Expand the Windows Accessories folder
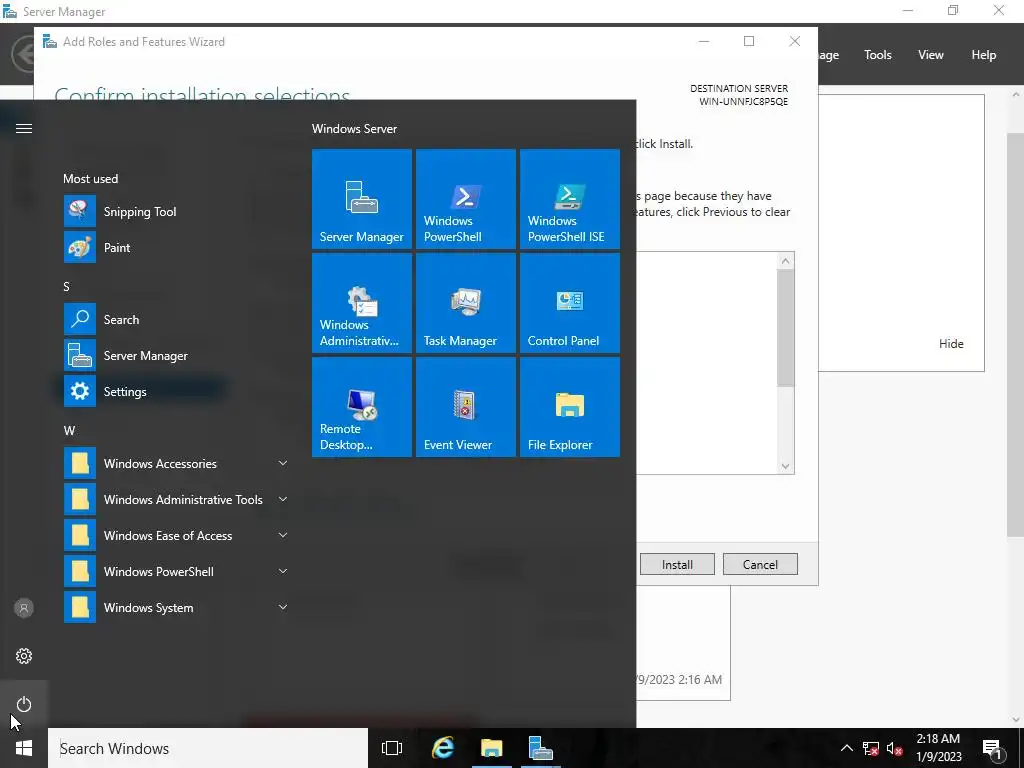1024x768 pixels. [x=176, y=463]
